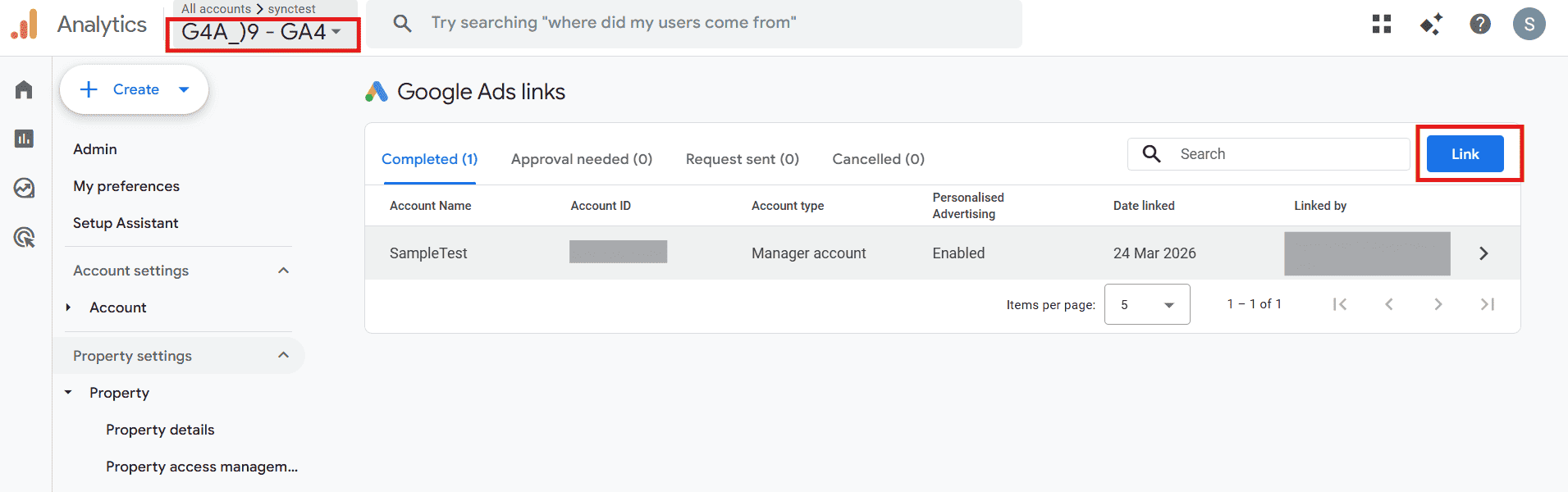Jump to last page of results
Image resolution: width=1568 pixels, height=492 pixels.
click(x=1488, y=304)
